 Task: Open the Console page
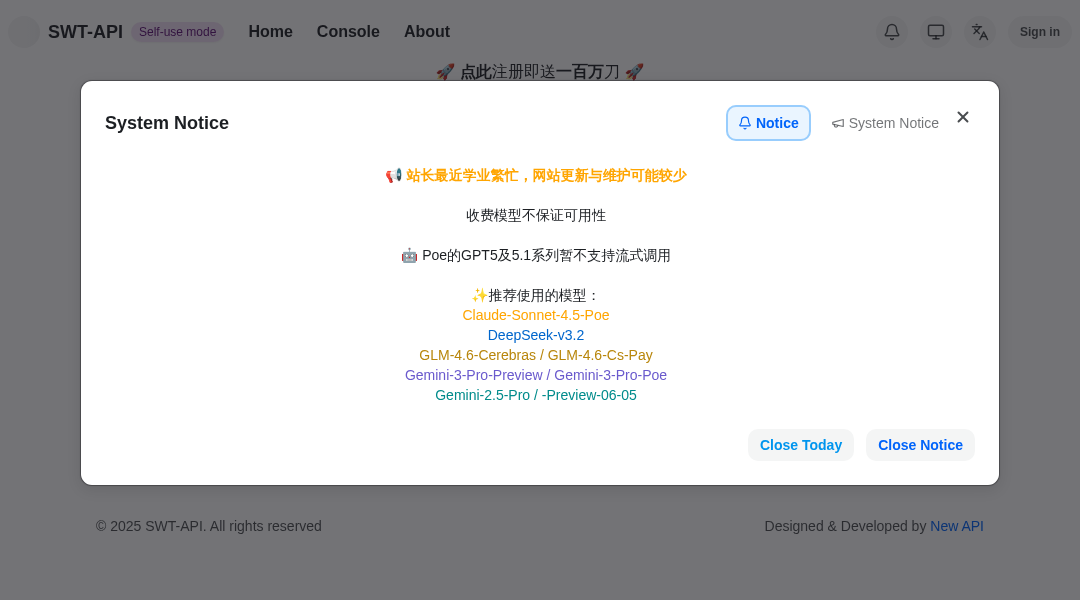click(348, 31)
